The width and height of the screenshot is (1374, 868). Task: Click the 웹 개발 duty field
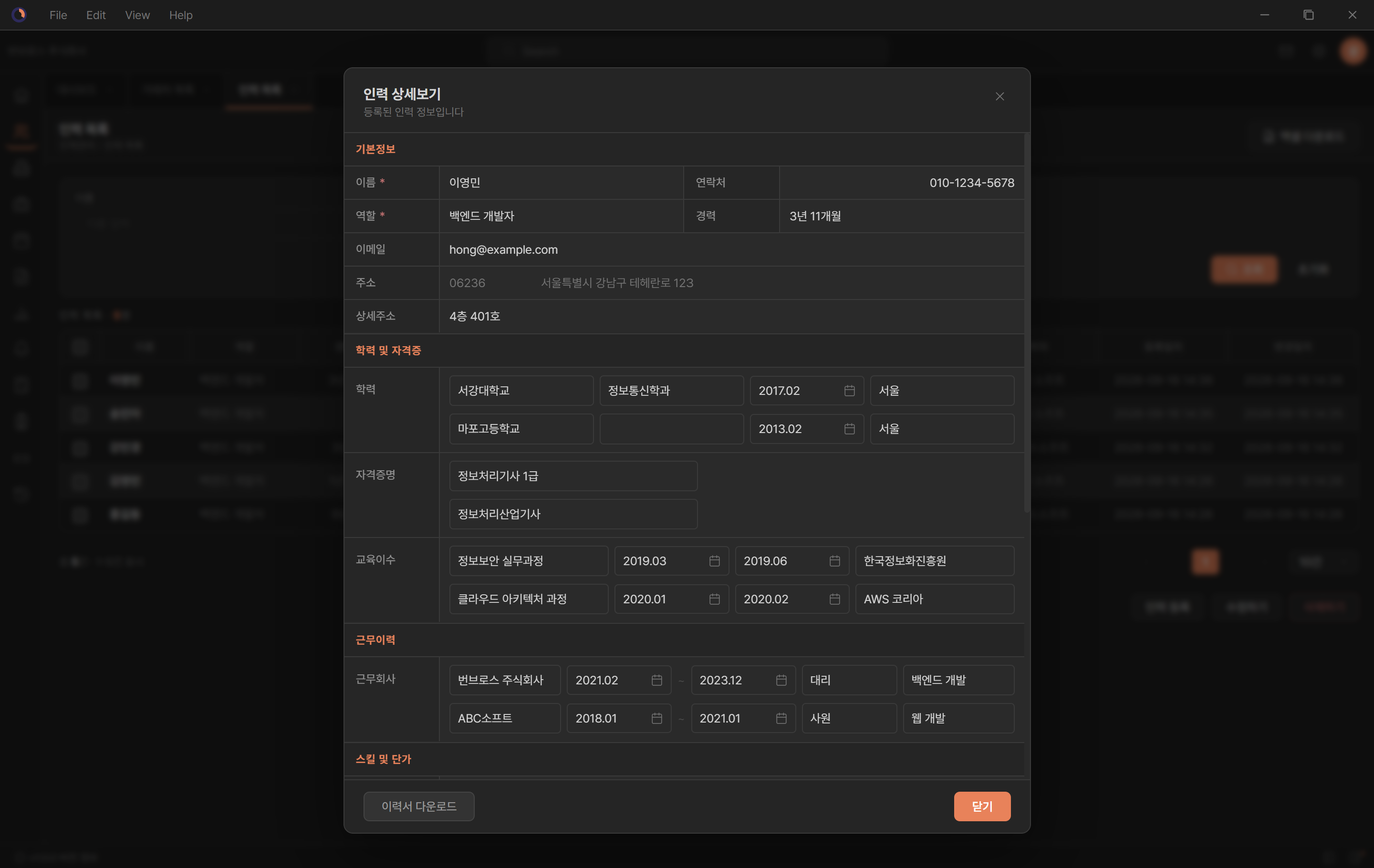pyautogui.click(x=958, y=719)
